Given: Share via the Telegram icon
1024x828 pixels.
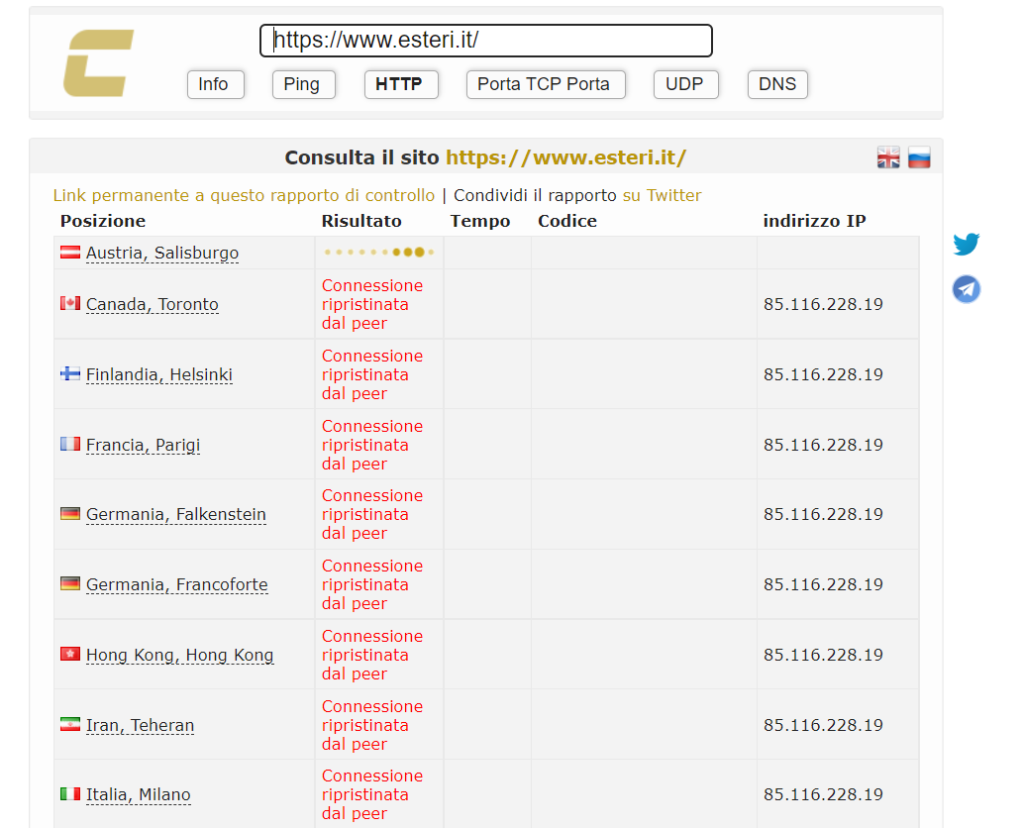Looking at the screenshot, I should 966,290.
